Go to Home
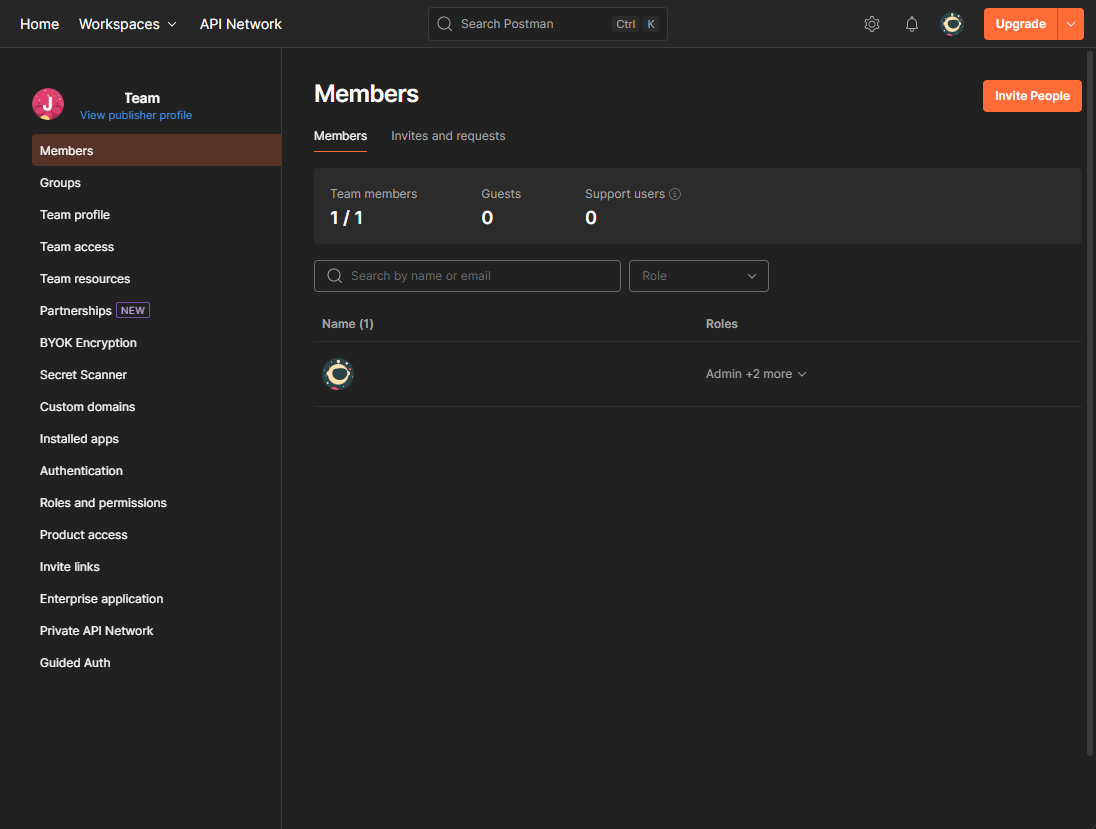This screenshot has height=829, width=1096. [x=39, y=24]
